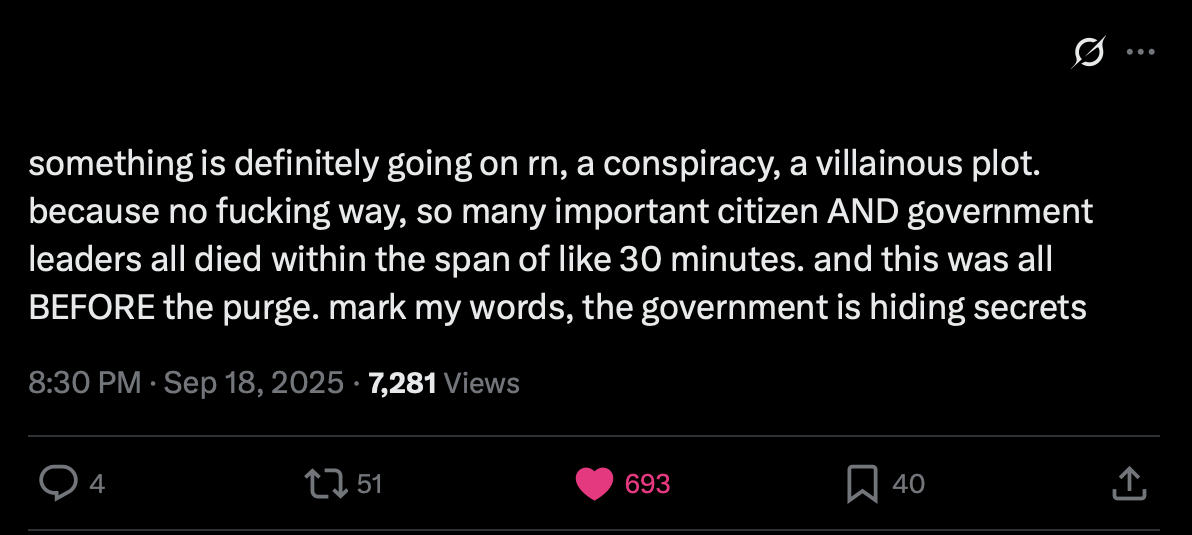Screen dimensions: 1192x535
Task: Unlike the post via the pink heart
Action: [594, 484]
